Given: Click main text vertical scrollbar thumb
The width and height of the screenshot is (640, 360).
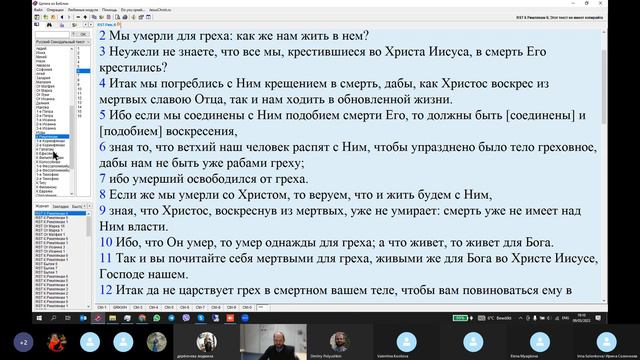Looking at the screenshot, I should click(604, 86).
